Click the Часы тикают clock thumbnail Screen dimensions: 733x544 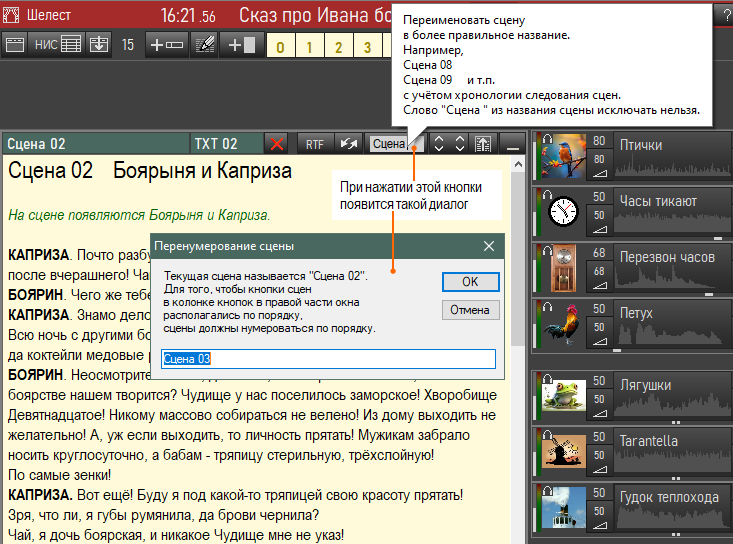coord(564,212)
